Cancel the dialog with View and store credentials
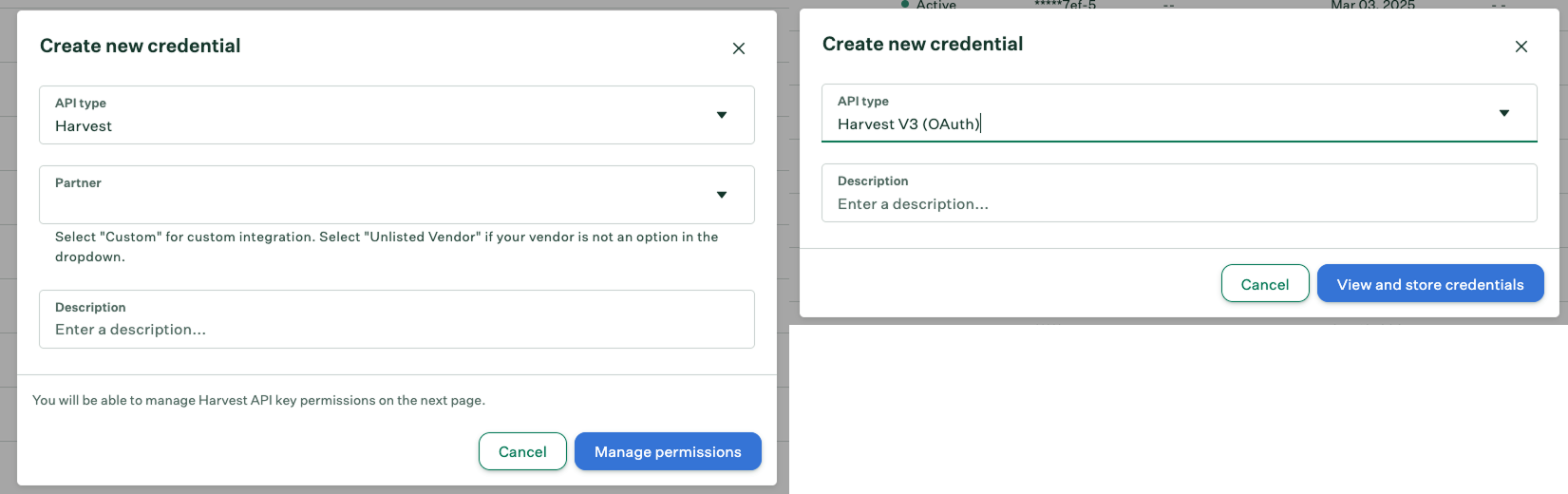Image resolution: width=1568 pixels, height=494 pixels. [x=1264, y=284]
